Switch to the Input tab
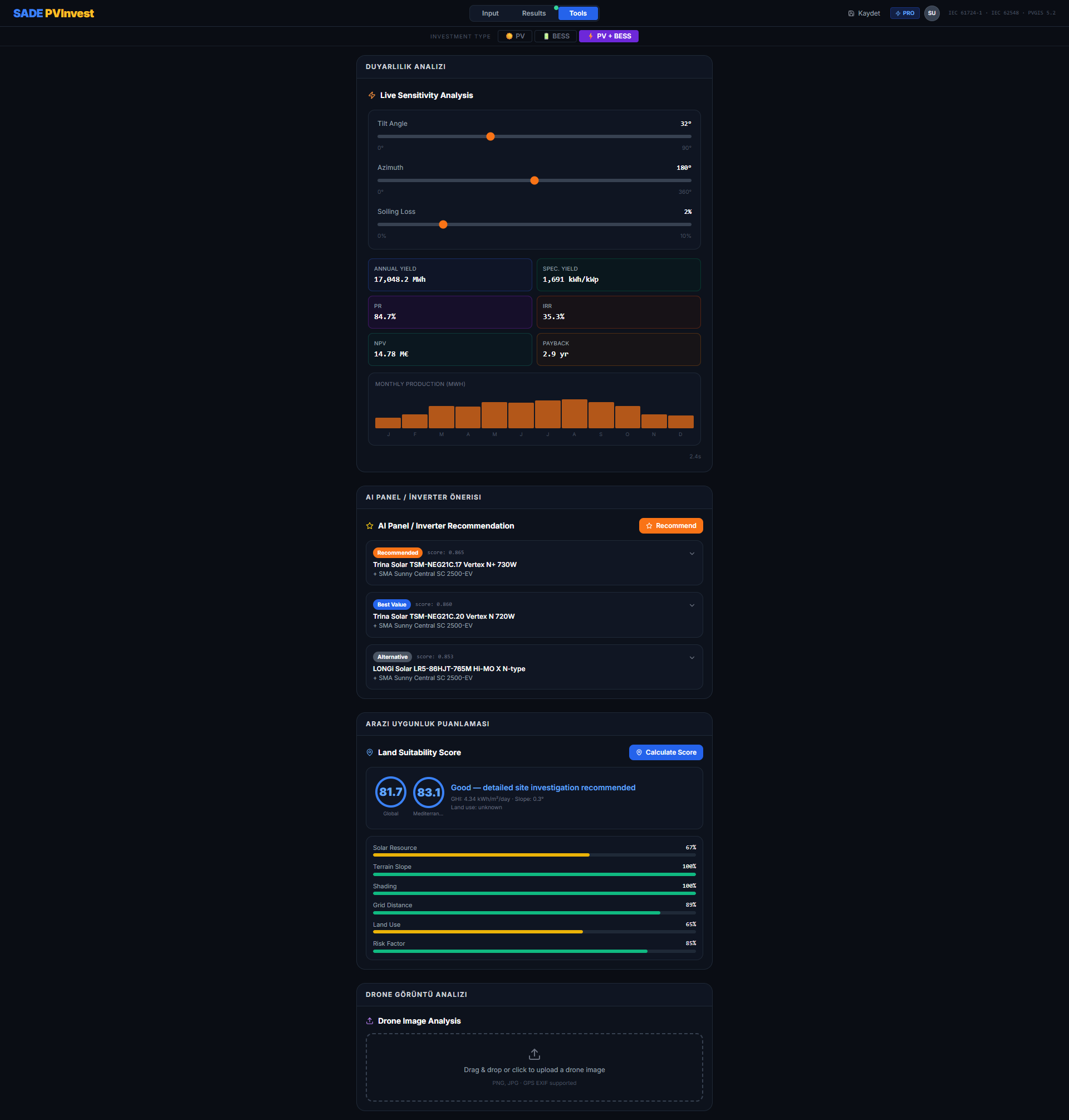Viewport: 1069px width, 1120px height. tap(490, 13)
